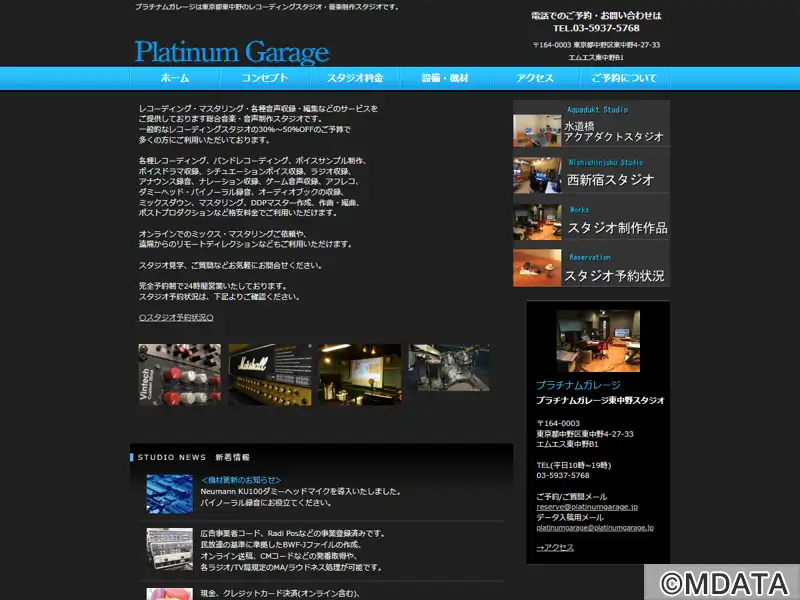Click the header address 〒164-0003 text
The height and width of the screenshot is (600, 800).
click(x=596, y=45)
